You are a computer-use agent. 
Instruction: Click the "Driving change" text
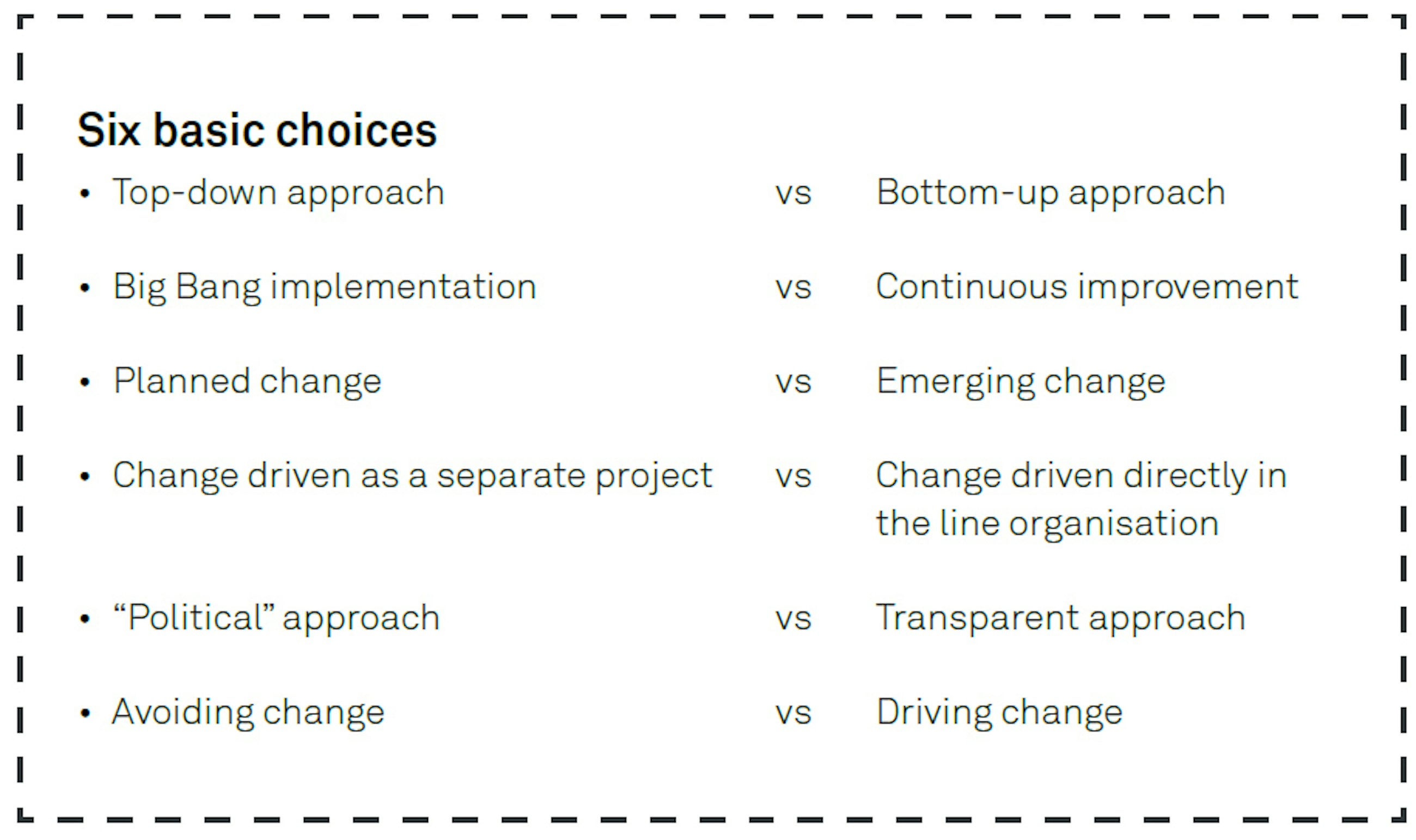(x=999, y=712)
